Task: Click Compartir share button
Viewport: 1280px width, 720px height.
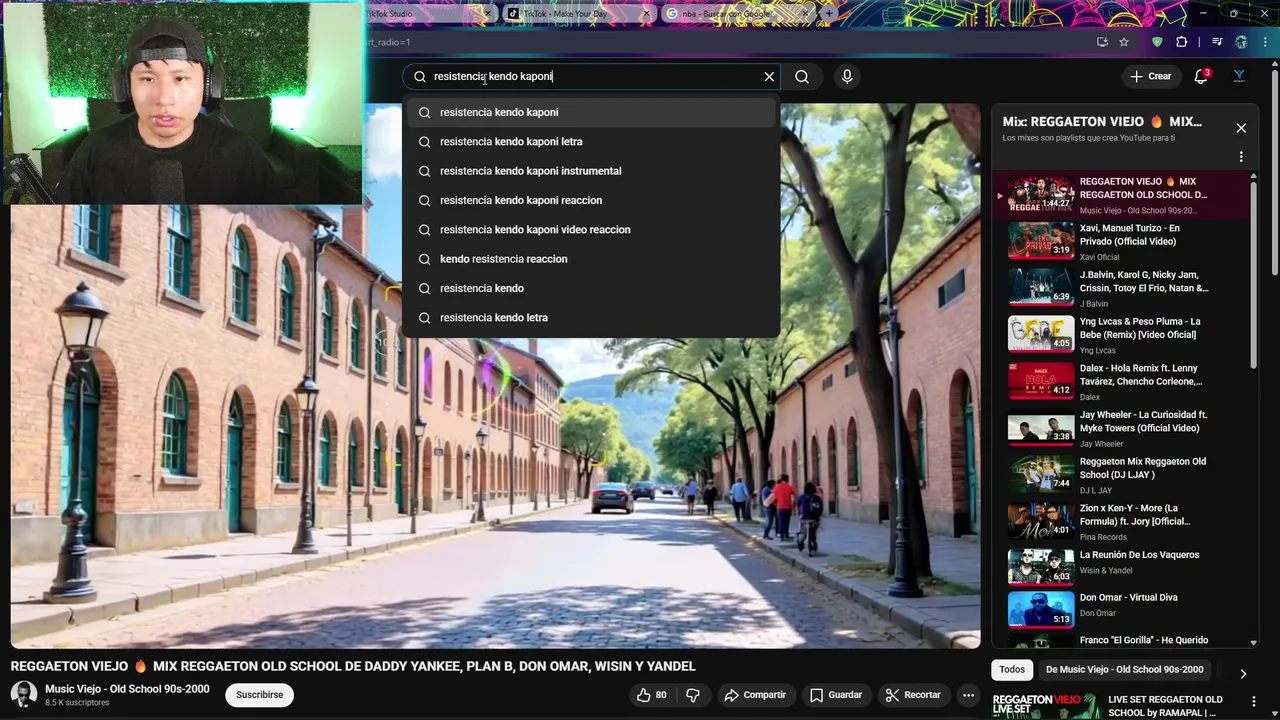Action: coord(755,695)
